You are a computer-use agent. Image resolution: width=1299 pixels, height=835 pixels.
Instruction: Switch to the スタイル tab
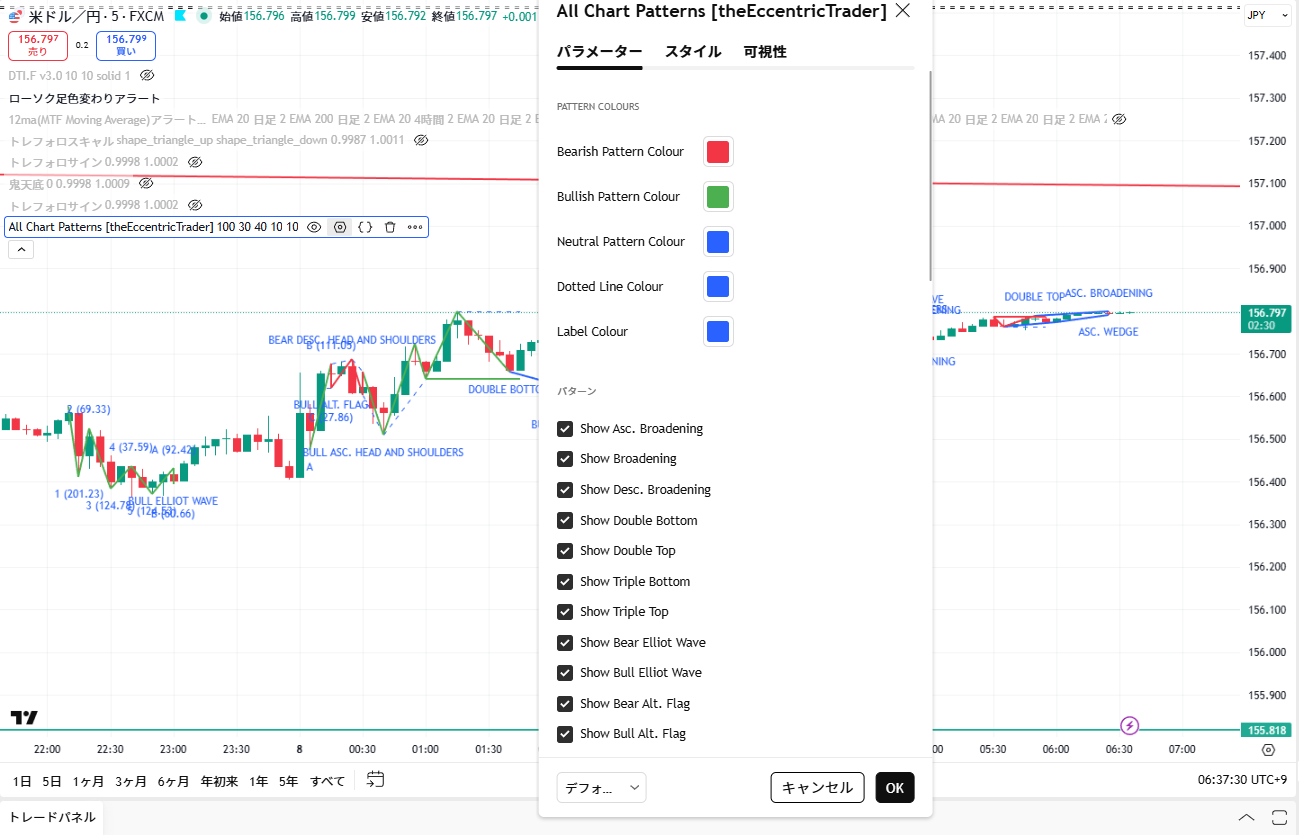tap(692, 52)
